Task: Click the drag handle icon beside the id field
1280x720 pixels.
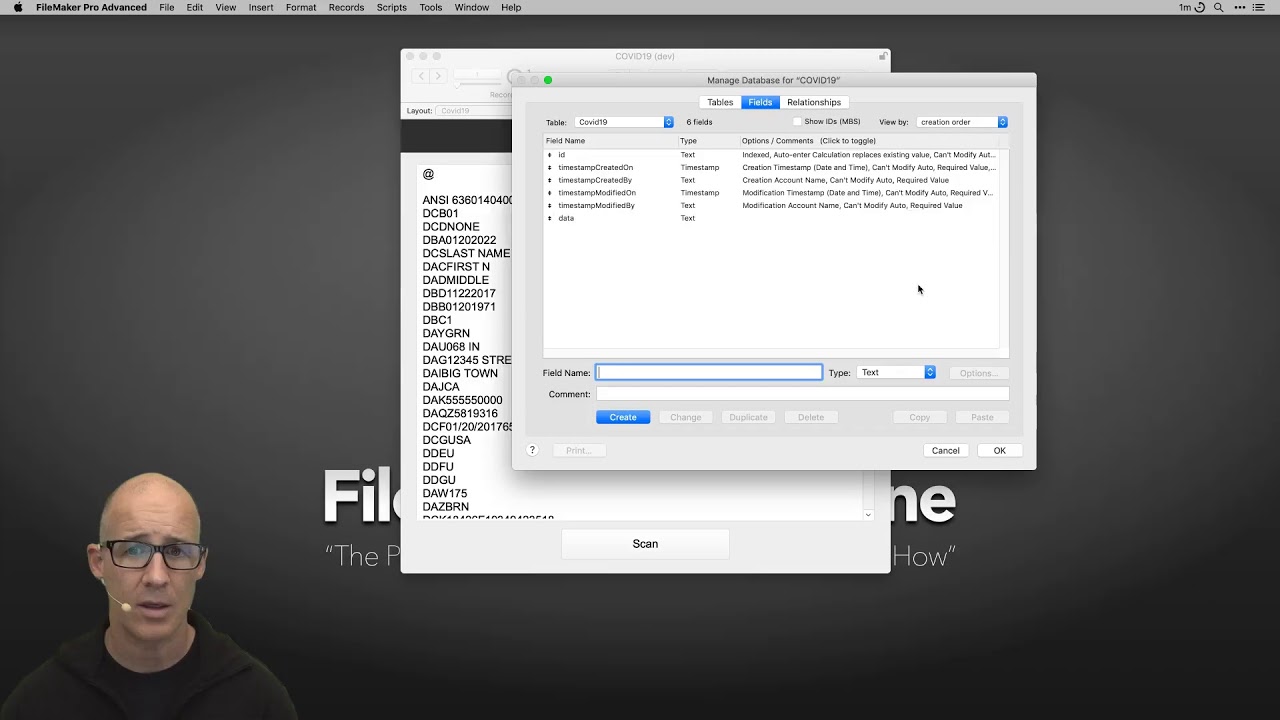Action: tap(550, 155)
